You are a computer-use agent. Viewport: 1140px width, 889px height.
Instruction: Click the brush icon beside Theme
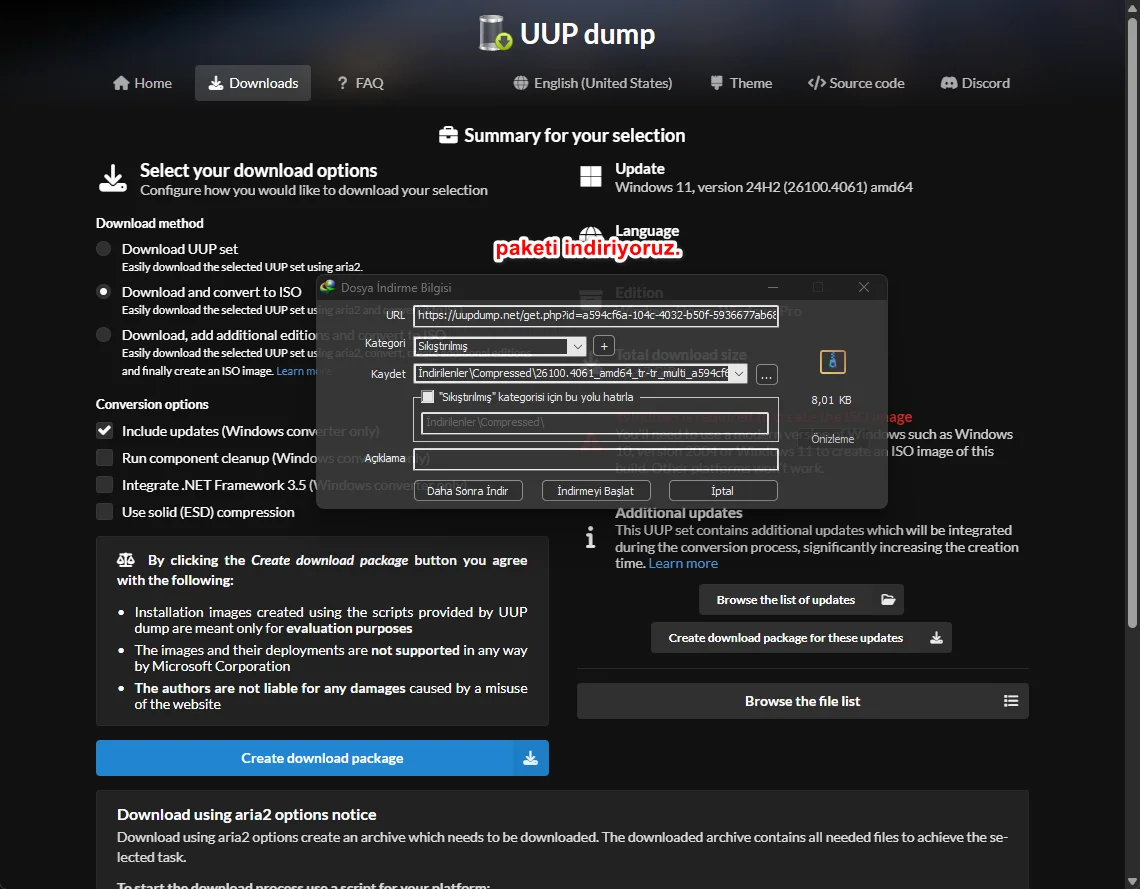pos(716,83)
